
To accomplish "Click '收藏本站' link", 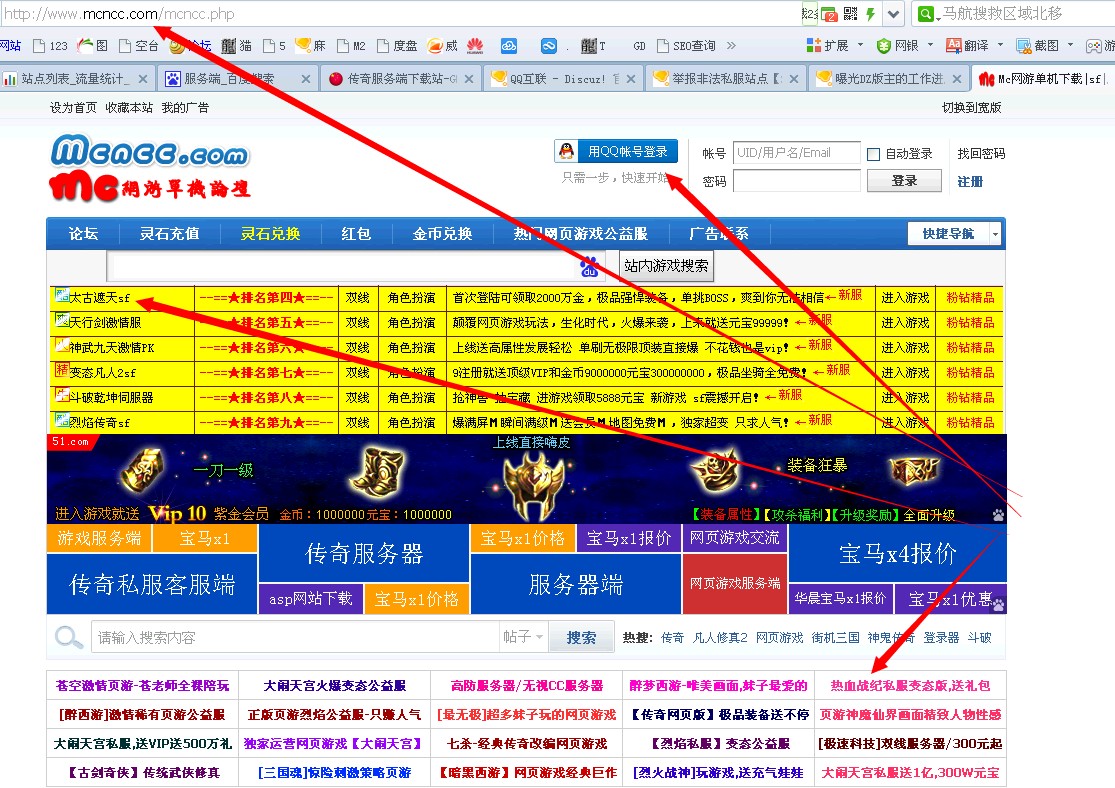I will click(x=129, y=107).
